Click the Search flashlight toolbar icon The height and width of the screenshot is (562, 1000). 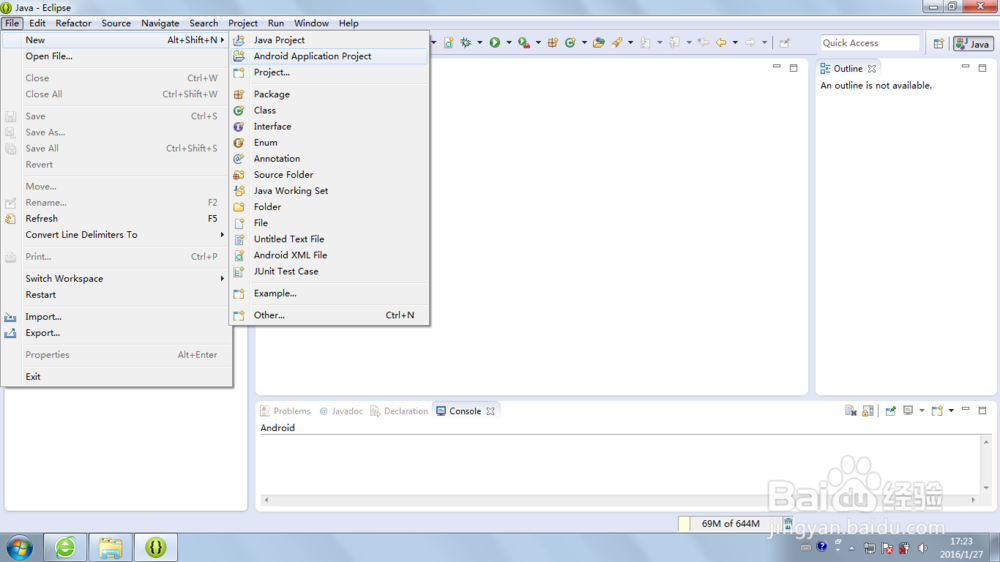(616, 43)
